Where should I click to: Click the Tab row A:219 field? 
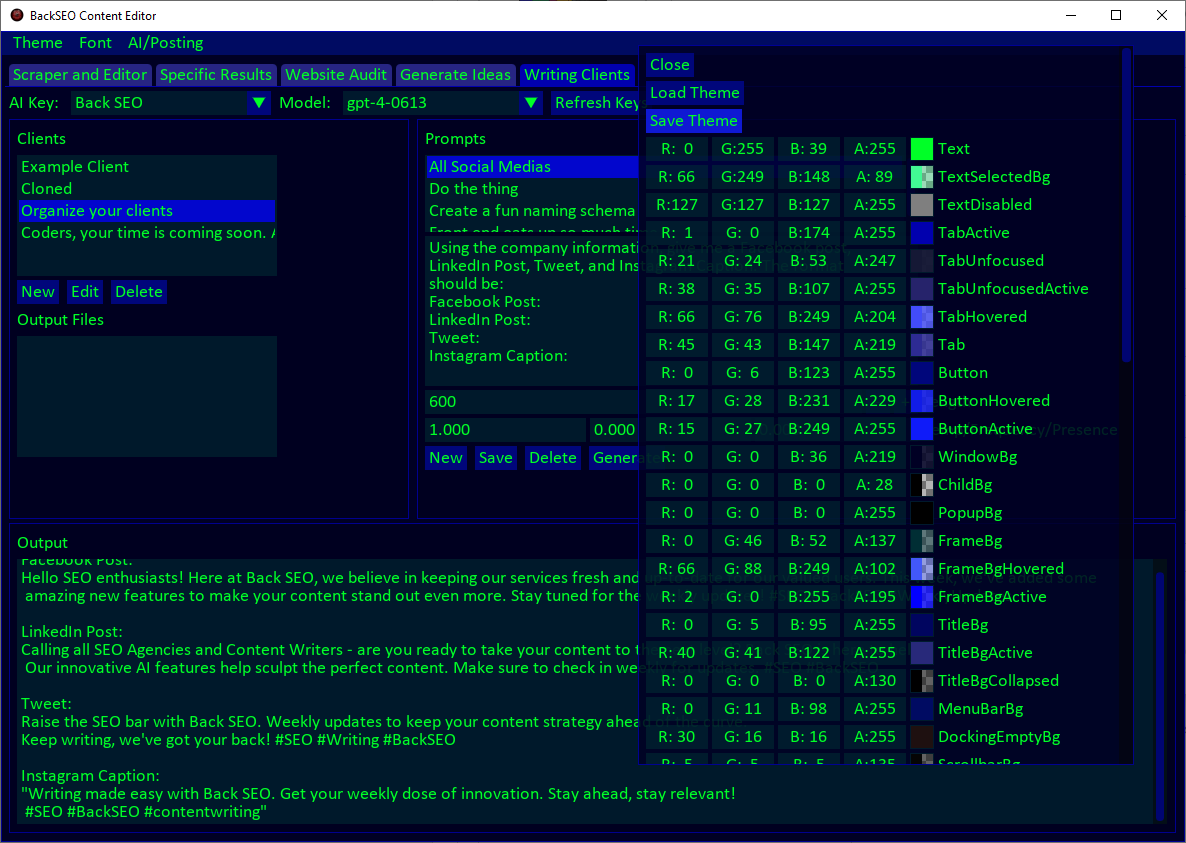click(874, 345)
